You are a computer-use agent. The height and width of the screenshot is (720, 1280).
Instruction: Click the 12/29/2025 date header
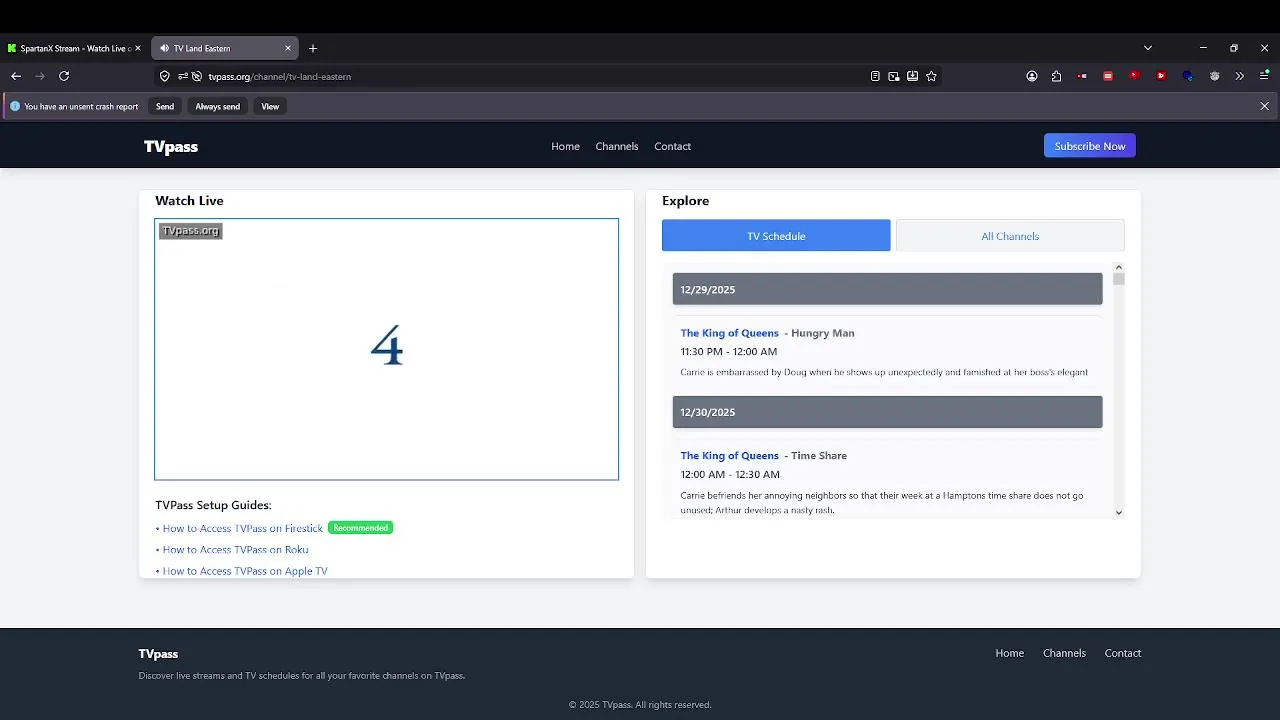click(887, 289)
